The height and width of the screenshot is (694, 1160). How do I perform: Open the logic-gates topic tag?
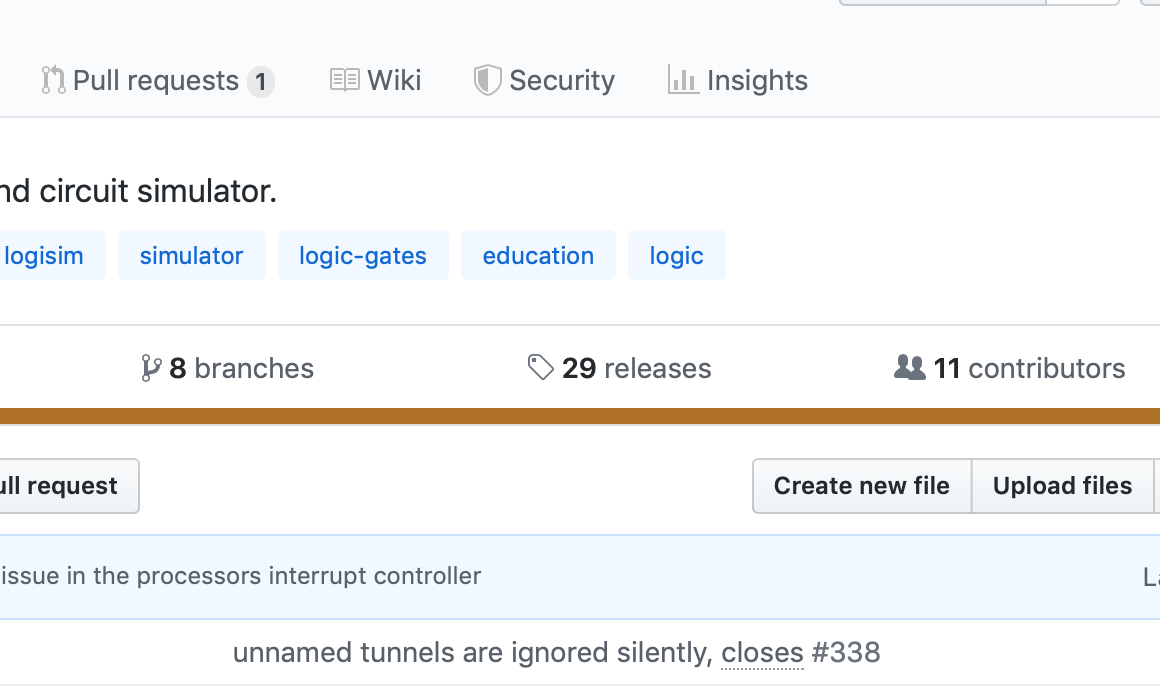click(x=363, y=255)
